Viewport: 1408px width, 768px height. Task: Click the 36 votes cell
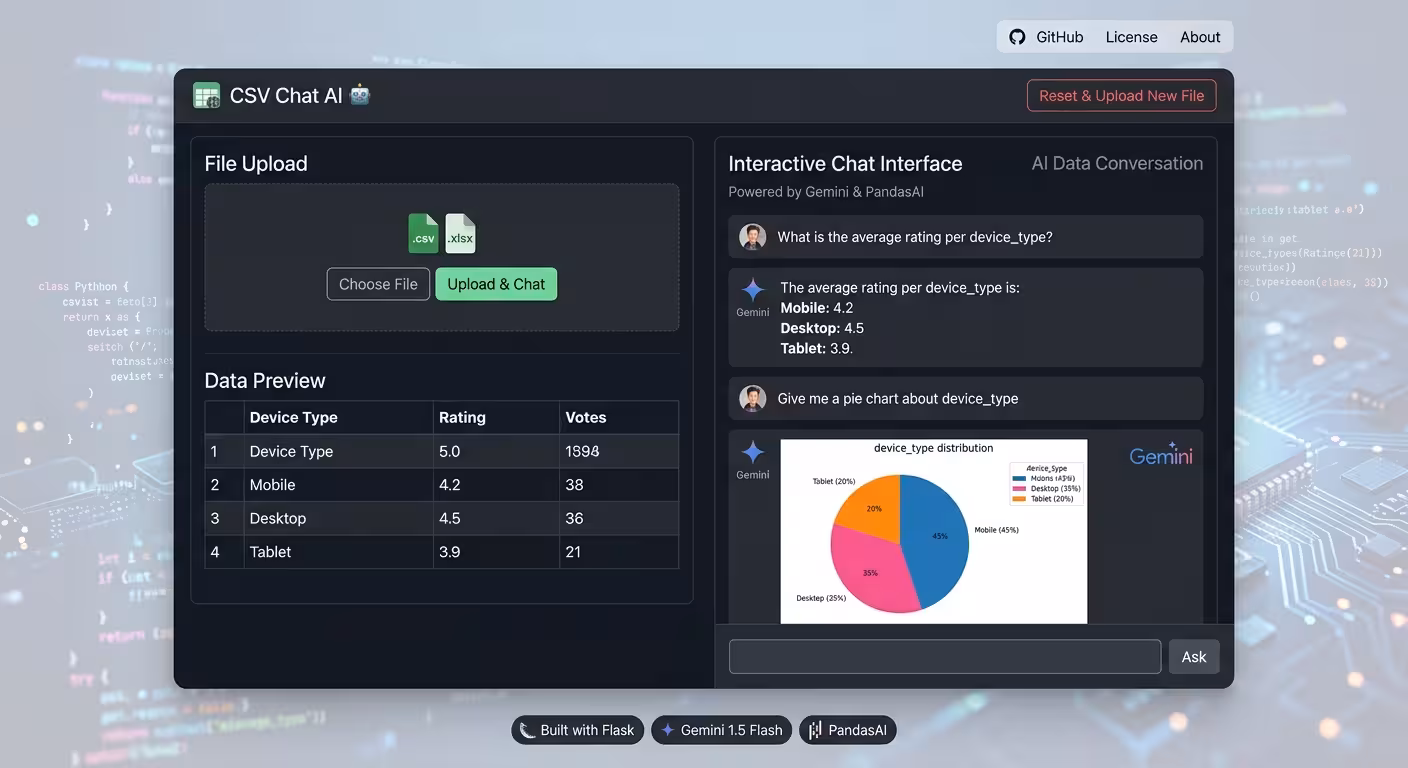pos(619,518)
